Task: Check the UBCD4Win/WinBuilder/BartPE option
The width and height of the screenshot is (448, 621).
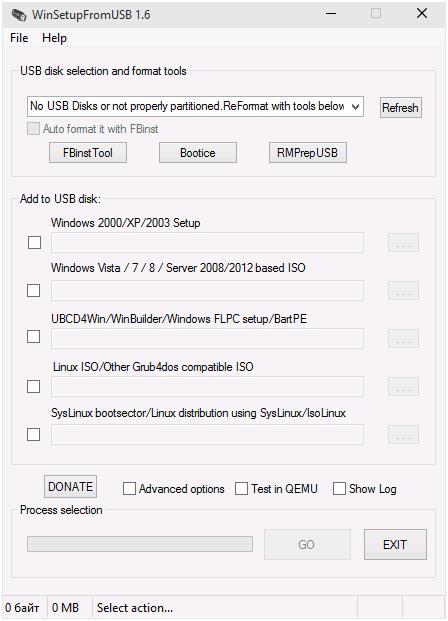Action: pos(34,337)
